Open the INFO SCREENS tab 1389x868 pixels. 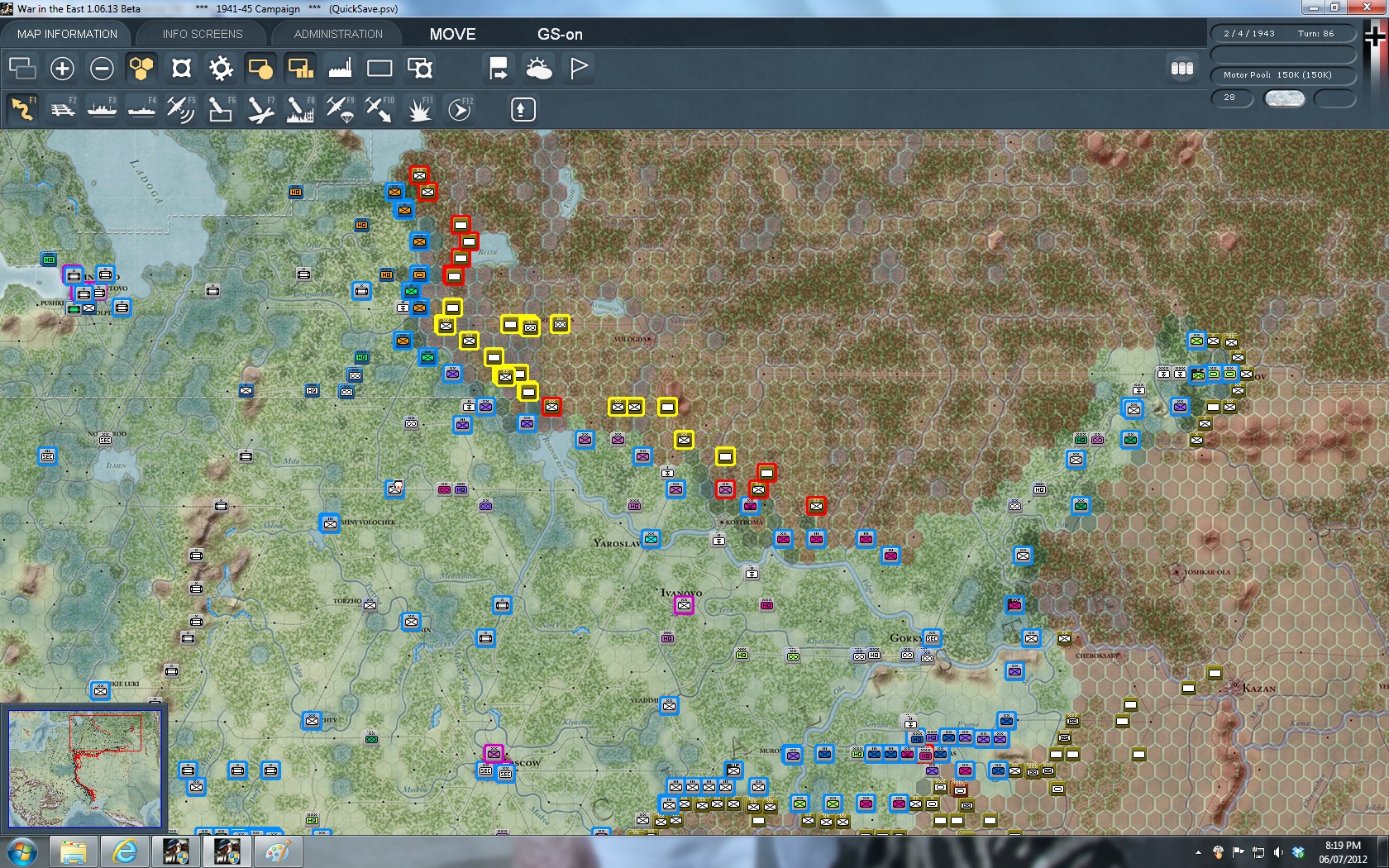203,34
